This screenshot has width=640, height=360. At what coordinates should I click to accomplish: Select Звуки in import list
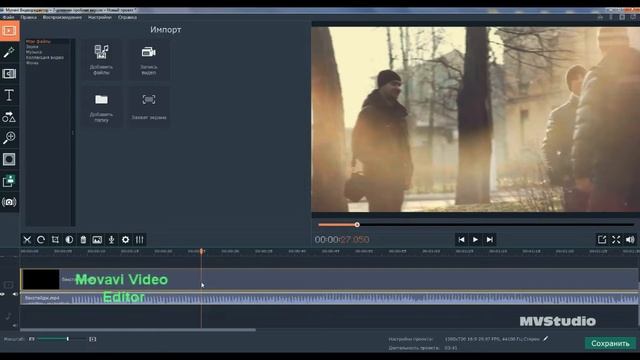(32, 47)
